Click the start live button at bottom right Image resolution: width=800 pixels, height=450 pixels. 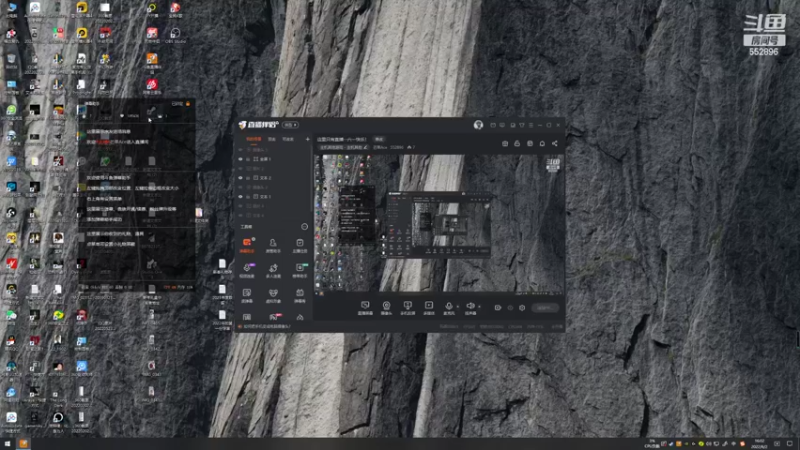[x=545, y=308]
